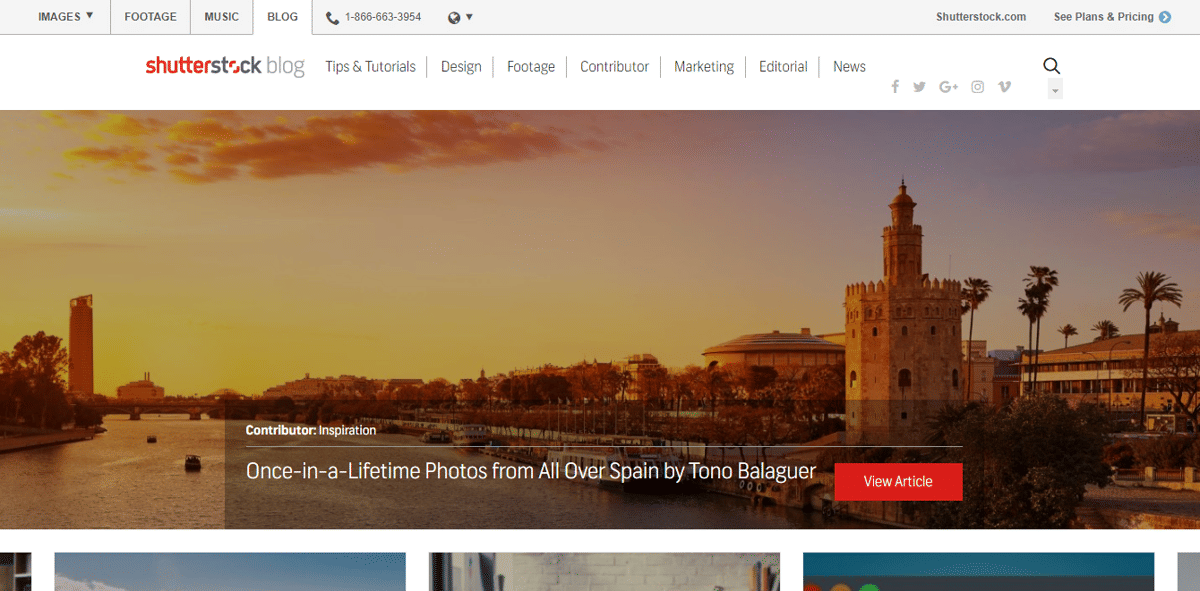Screen dimensions: 1200x591
Task: Switch to the Music top tab
Action: click(221, 17)
